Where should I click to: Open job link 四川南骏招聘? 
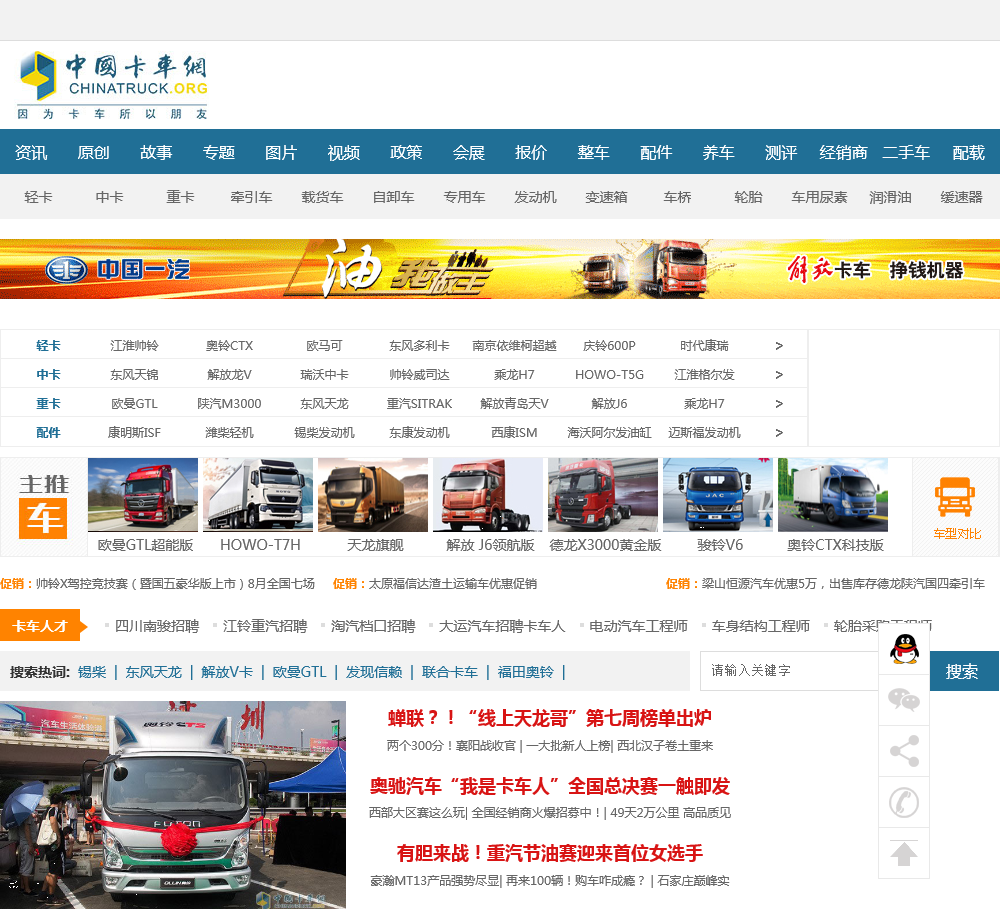[x=157, y=626]
